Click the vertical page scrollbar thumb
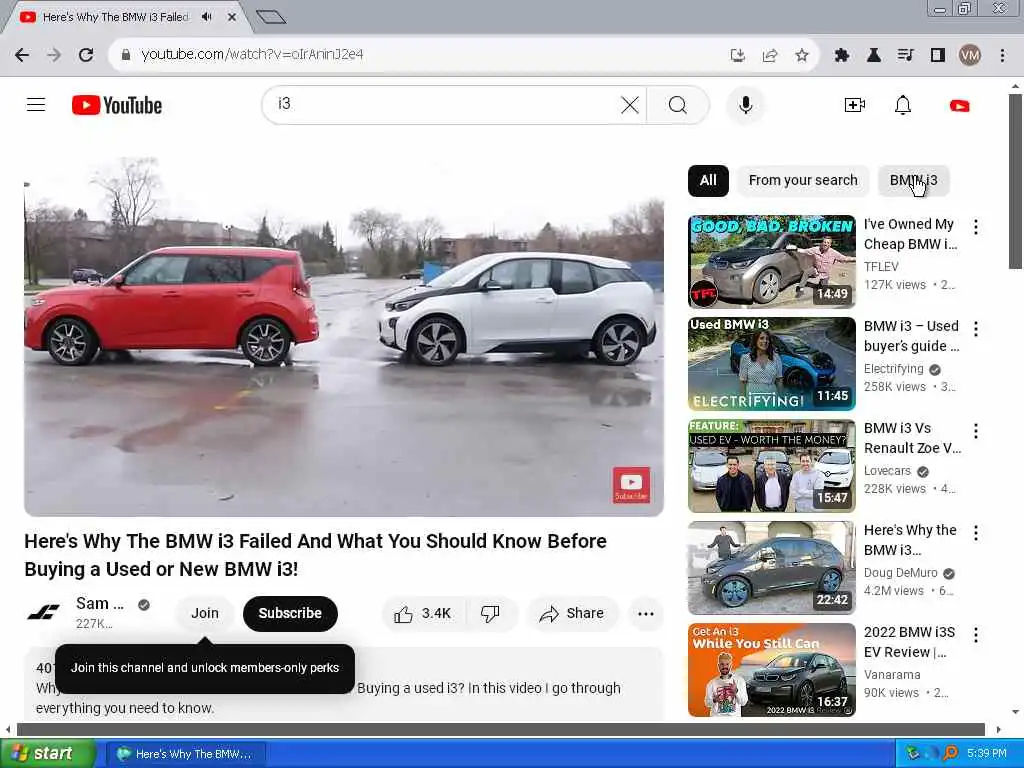This screenshot has width=1024, height=768. click(1014, 181)
